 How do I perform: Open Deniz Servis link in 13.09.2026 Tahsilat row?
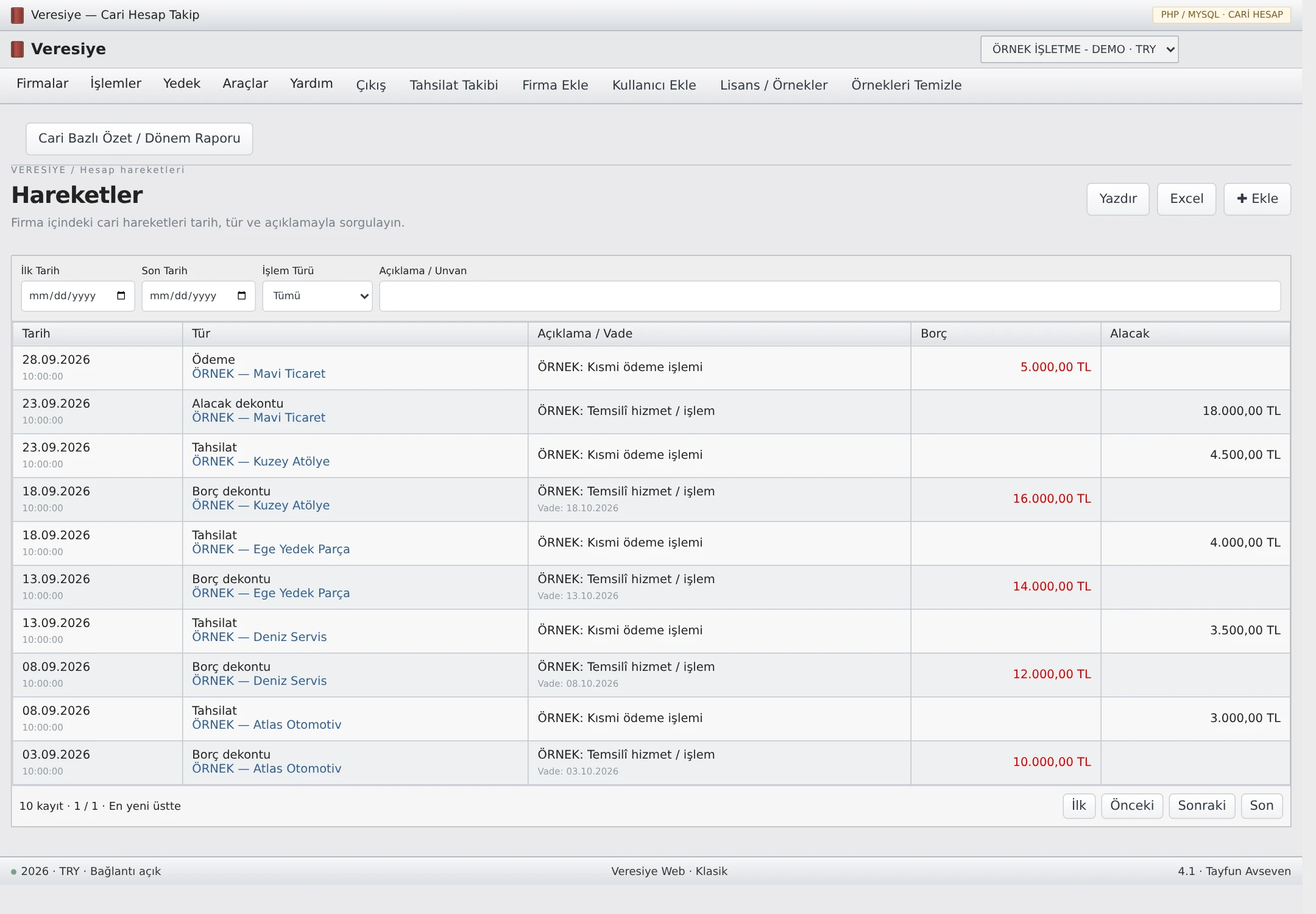pyautogui.click(x=260, y=637)
